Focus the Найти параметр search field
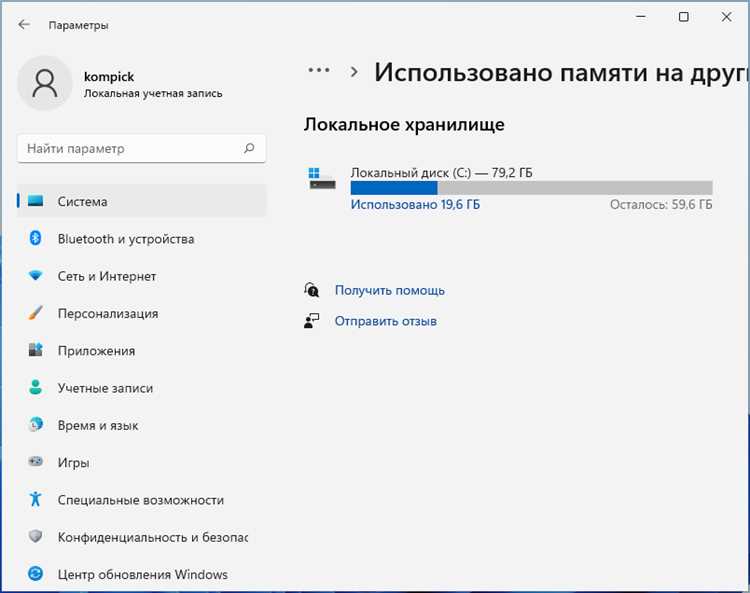Screen dimensions: 750x593 point(141,148)
